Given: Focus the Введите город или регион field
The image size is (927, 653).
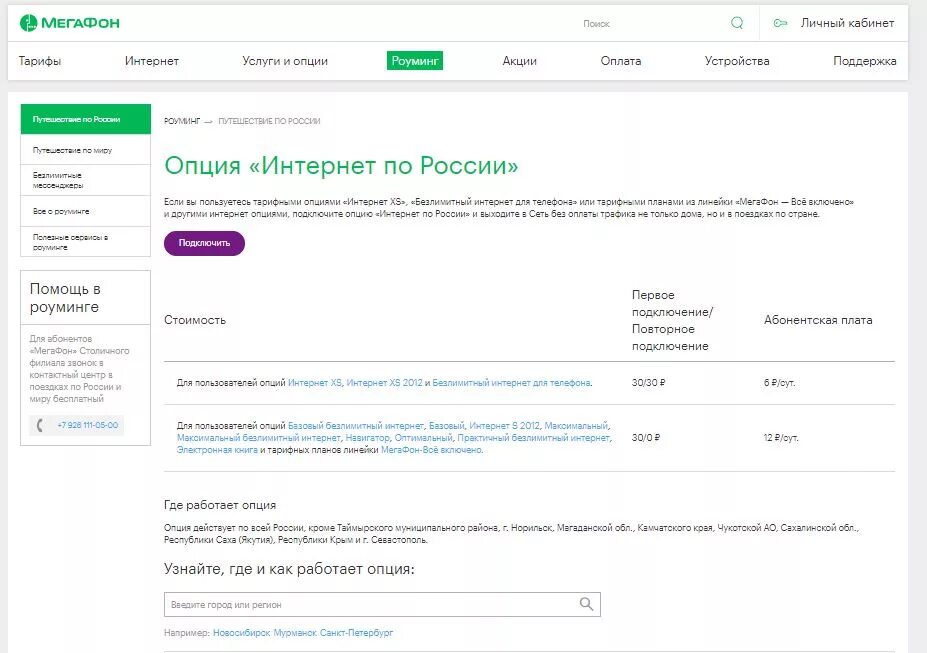Looking at the screenshot, I should (x=382, y=604).
